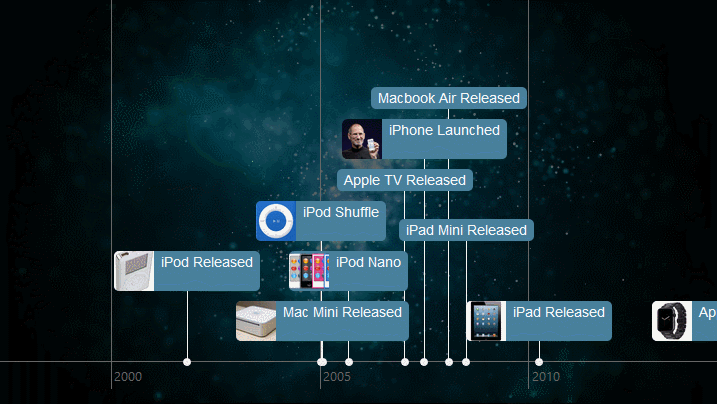Select the iPad Mini Released event
Image resolution: width=717 pixels, height=404 pixels.
(466, 230)
